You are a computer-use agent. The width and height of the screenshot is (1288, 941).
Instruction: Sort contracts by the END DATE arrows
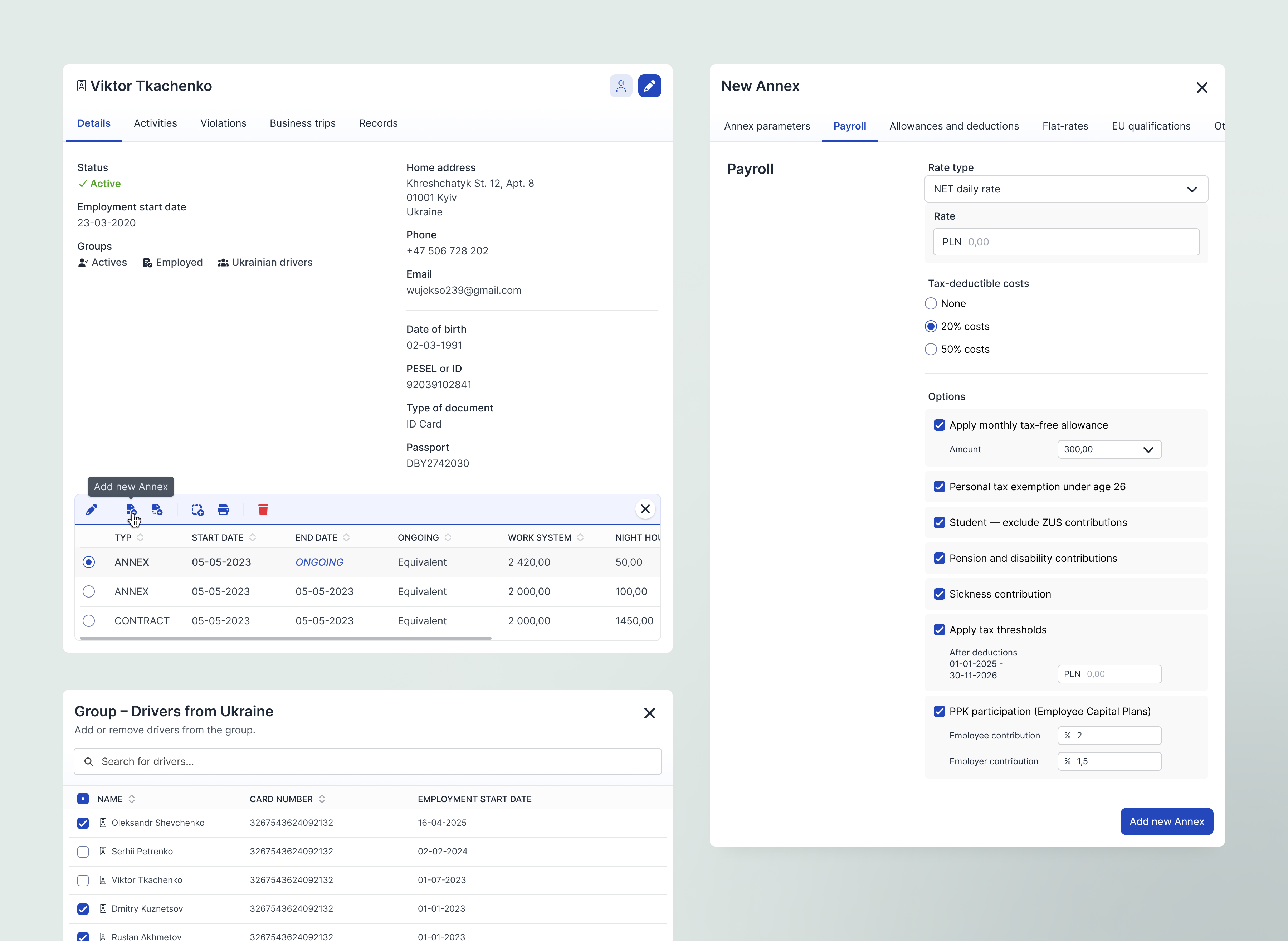[346, 538]
